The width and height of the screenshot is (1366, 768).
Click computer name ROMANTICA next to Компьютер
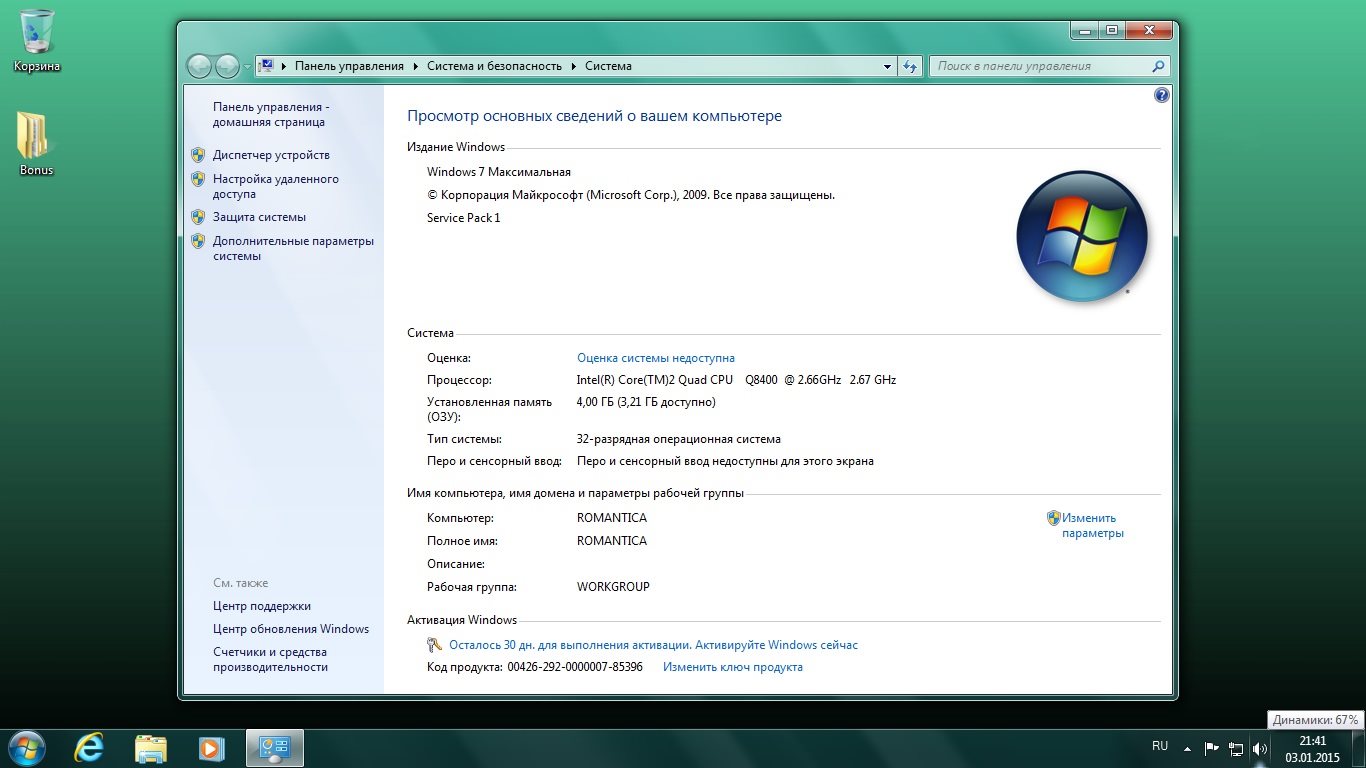(612, 518)
